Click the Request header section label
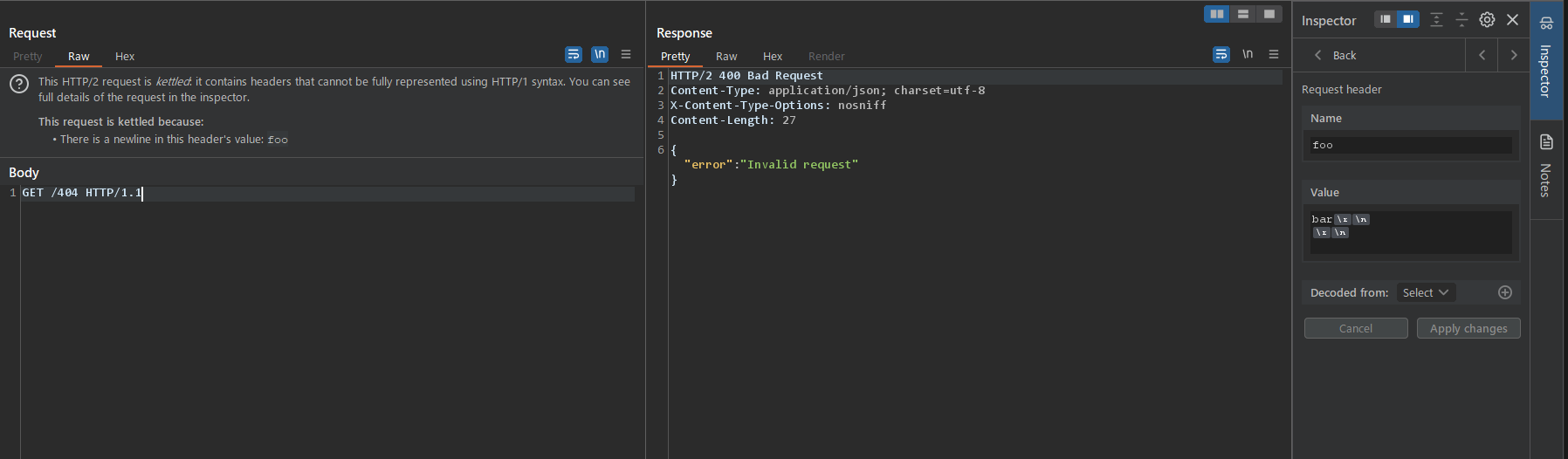Image resolution: width=1568 pixels, height=459 pixels. 1341,89
